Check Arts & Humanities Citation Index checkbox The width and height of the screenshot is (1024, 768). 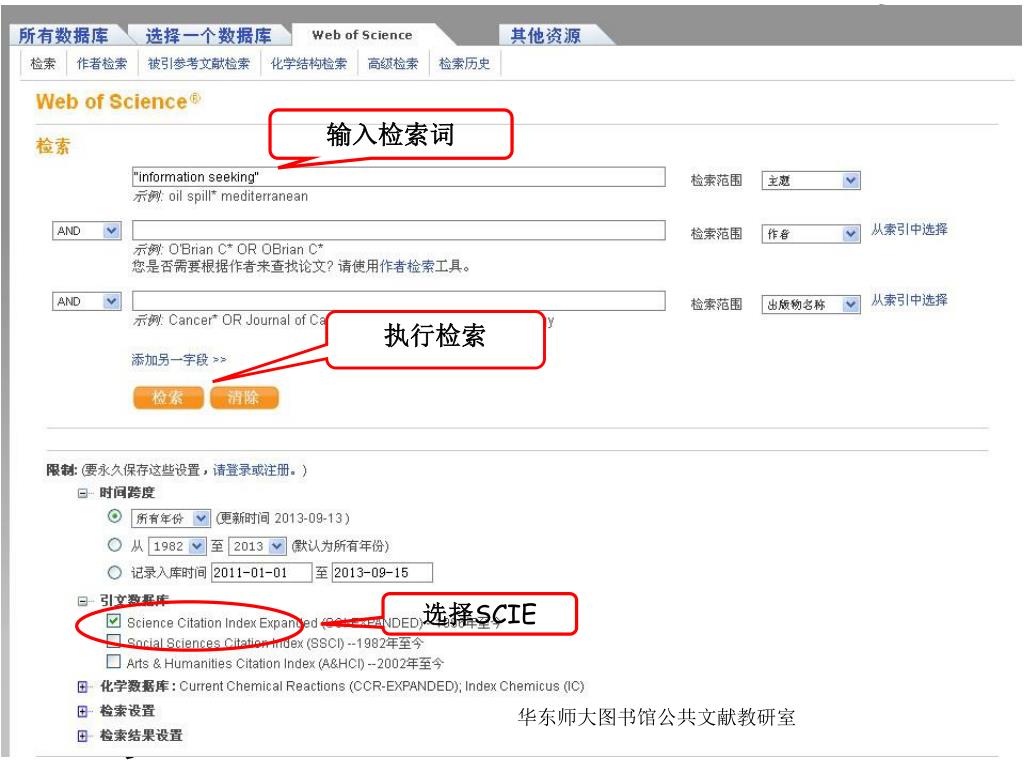pyautogui.click(x=114, y=662)
